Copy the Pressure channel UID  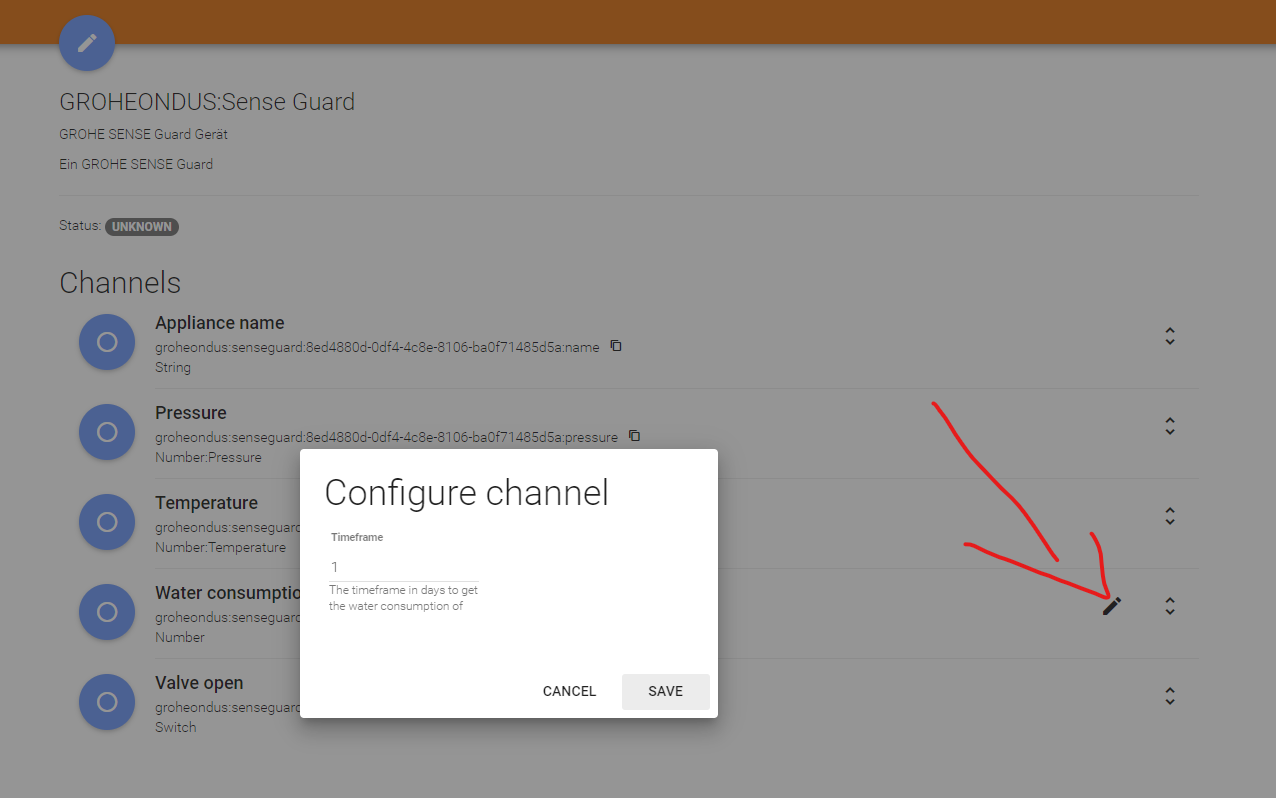(x=634, y=436)
